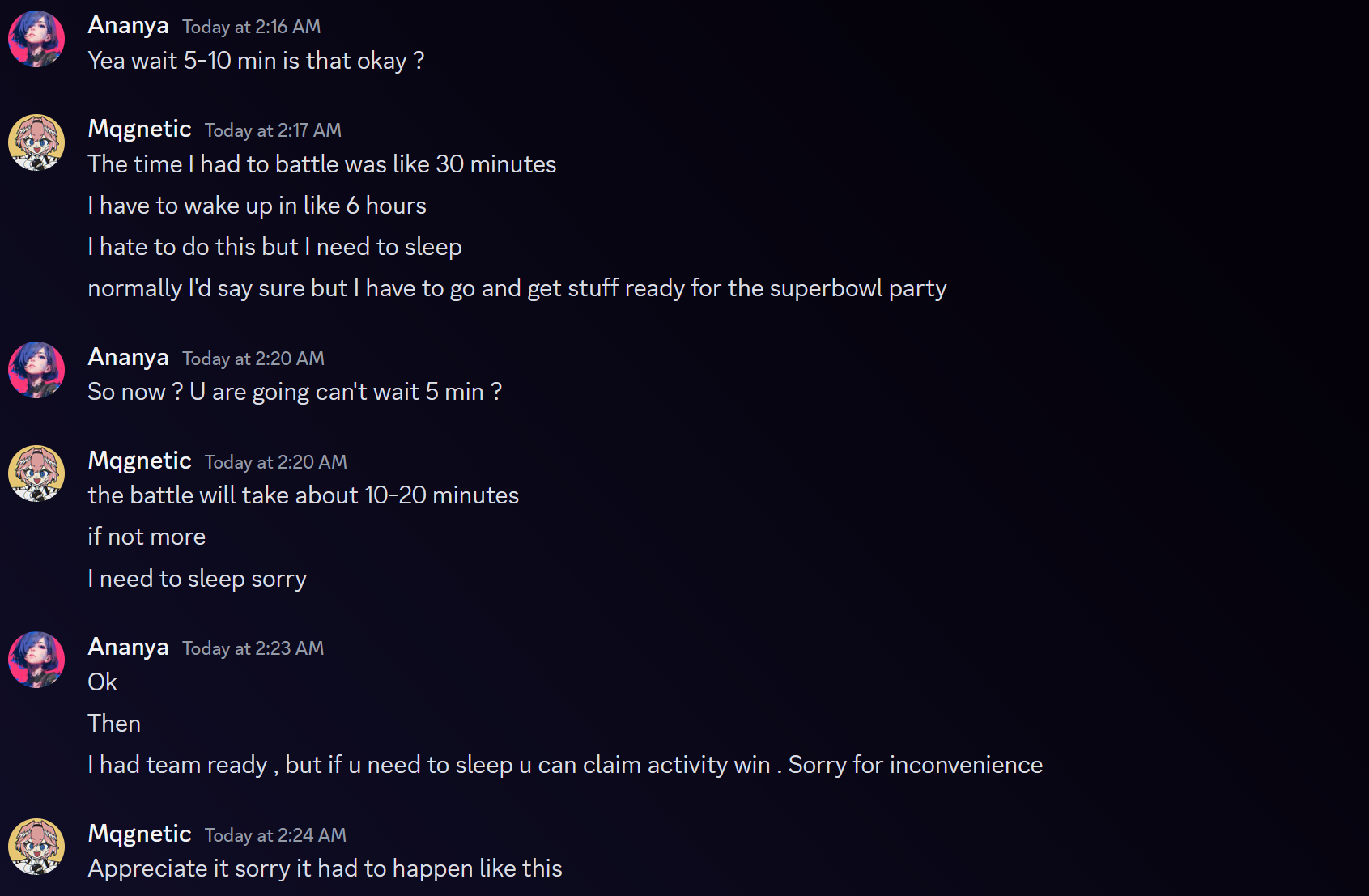
Task: Click Ananya's avatar on the 2:20 AM message
Action: (36, 370)
